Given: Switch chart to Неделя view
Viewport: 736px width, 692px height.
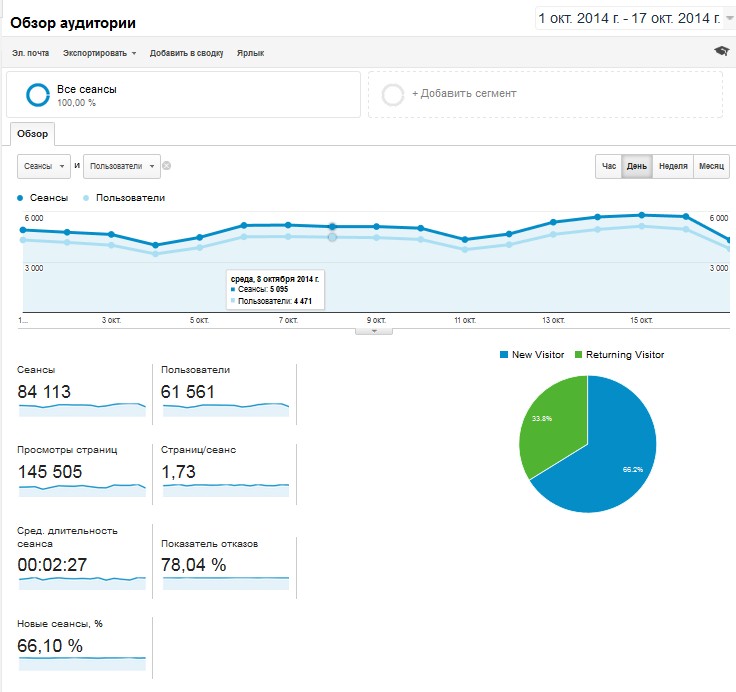Looking at the screenshot, I should tap(673, 166).
